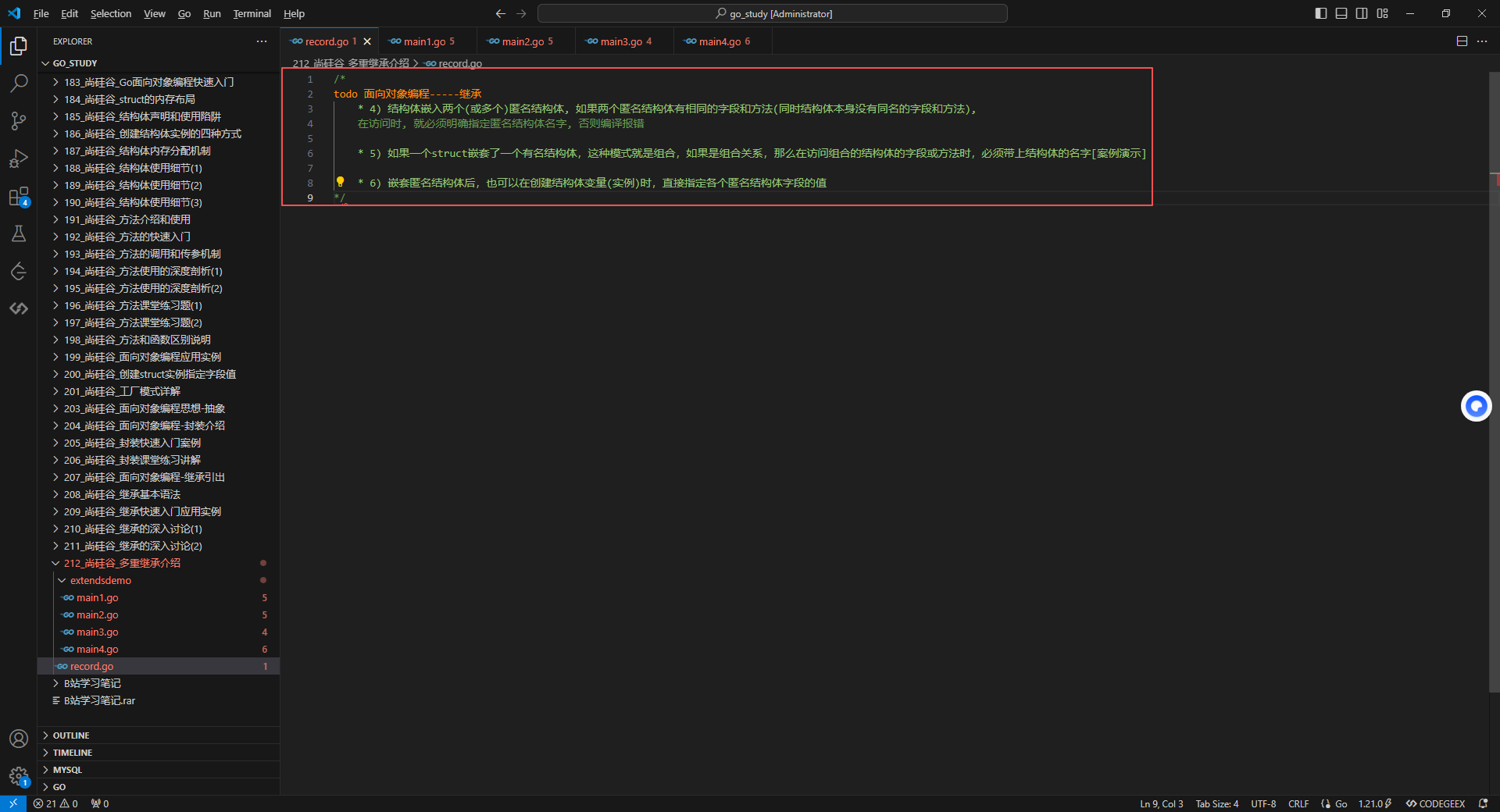The height and width of the screenshot is (812, 1500).
Task: Click the 212_尚硅谷_多重继承介绍 breadcrumb
Action: (351, 63)
